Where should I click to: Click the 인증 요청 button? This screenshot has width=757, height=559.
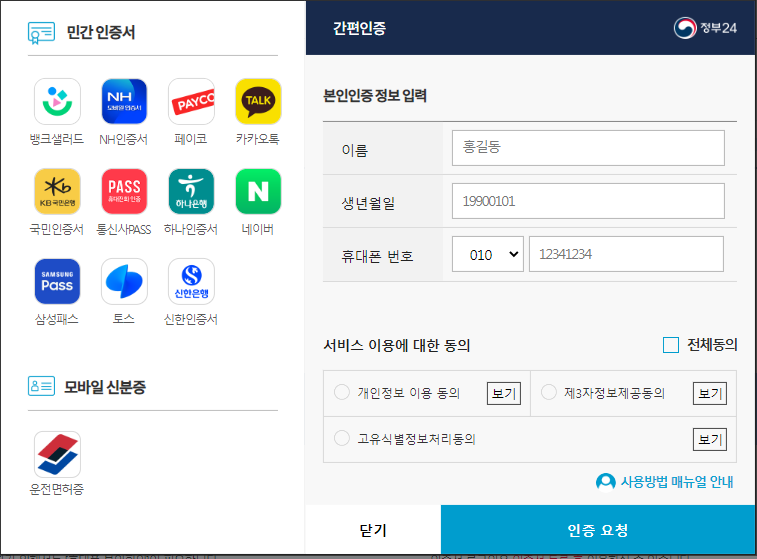[598, 530]
